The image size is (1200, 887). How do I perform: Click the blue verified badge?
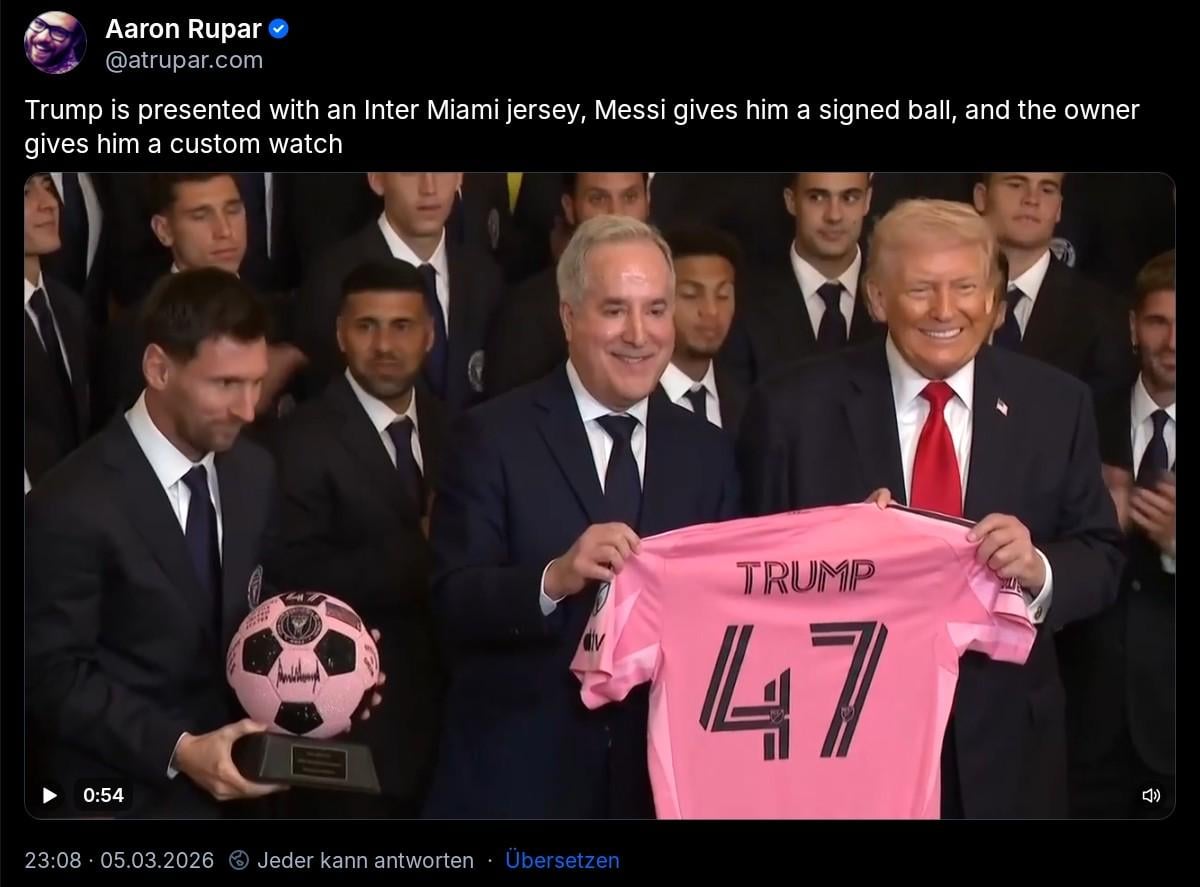click(x=279, y=30)
